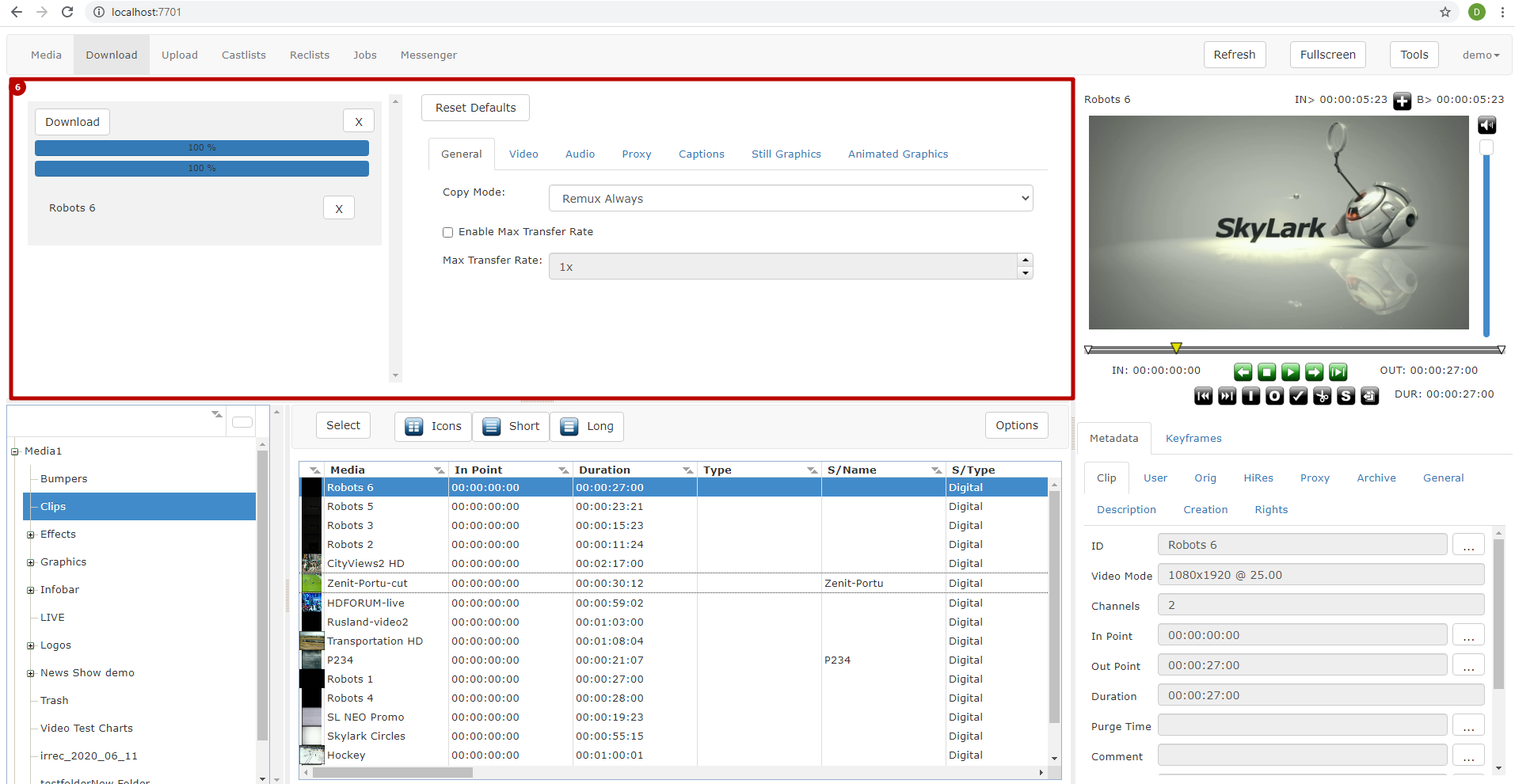Open the Archive metadata tab
The height and width of the screenshot is (784, 1515).
coord(1376,478)
